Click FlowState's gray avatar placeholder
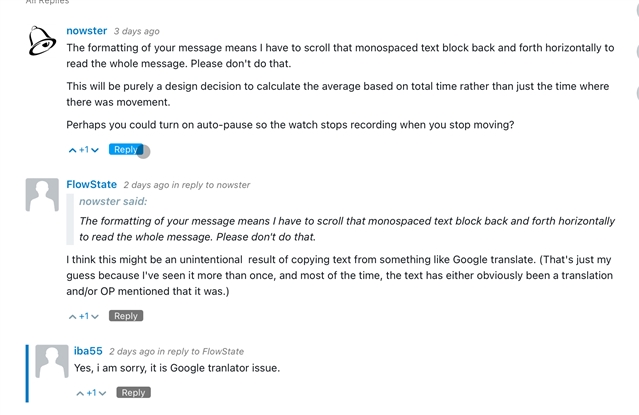The height and width of the screenshot is (415, 639). (x=42, y=194)
